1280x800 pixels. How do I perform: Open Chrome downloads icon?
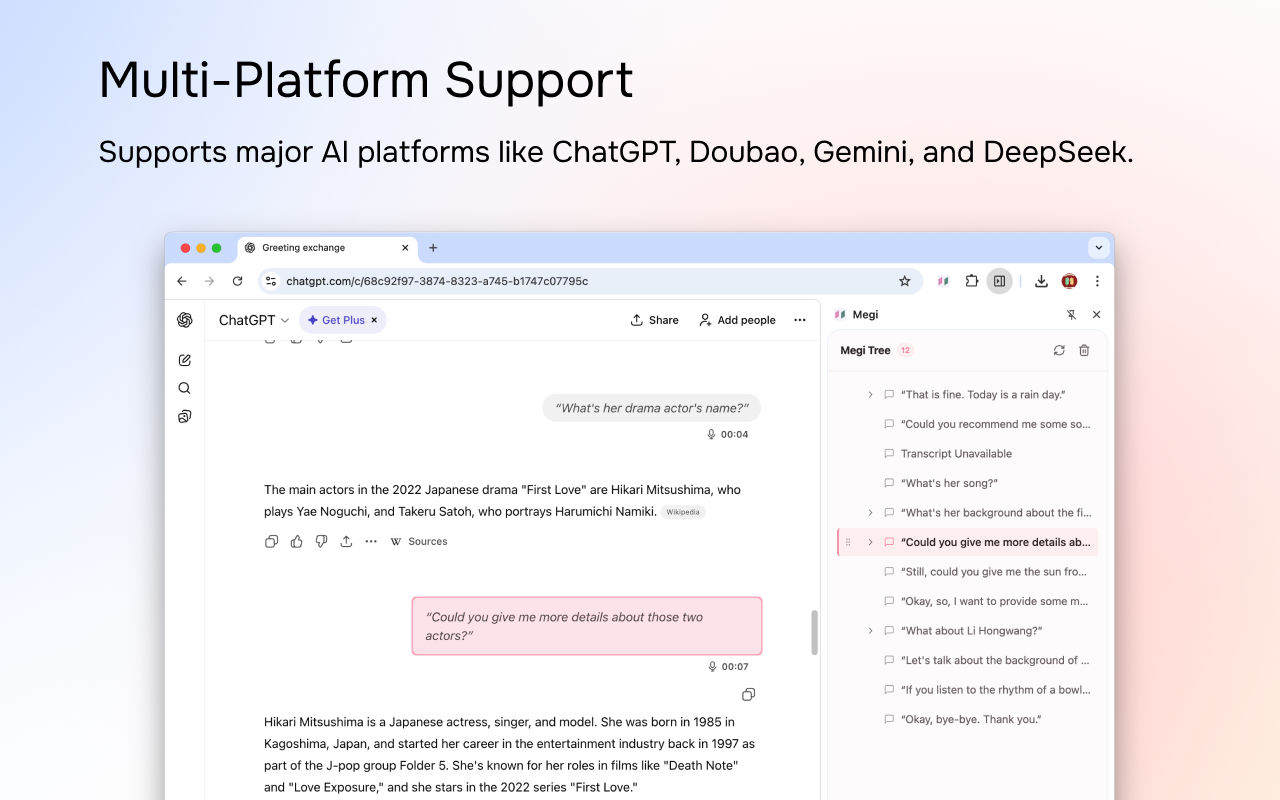(x=1041, y=281)
